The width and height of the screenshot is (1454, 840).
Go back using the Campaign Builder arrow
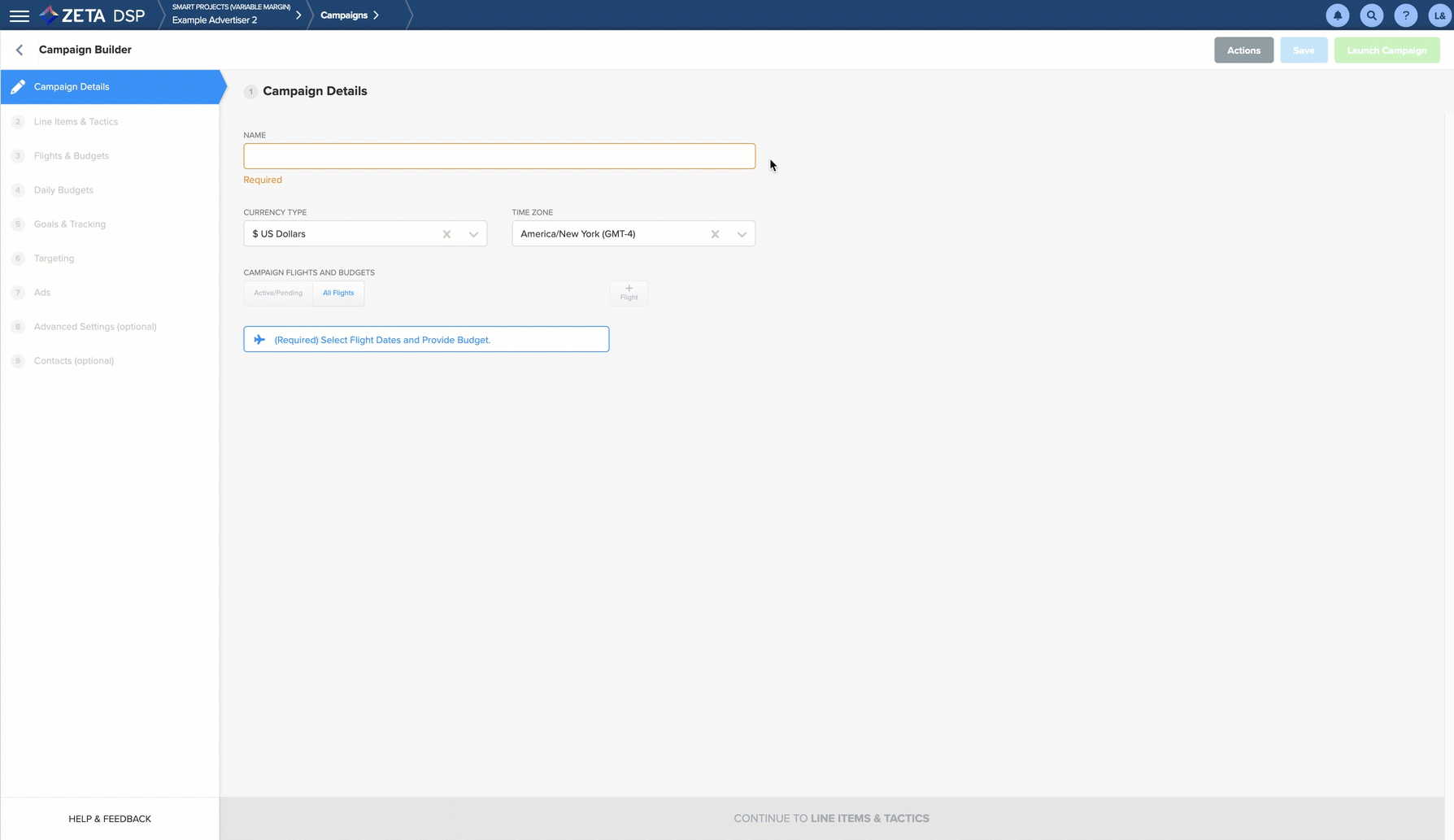coord(20,50)
